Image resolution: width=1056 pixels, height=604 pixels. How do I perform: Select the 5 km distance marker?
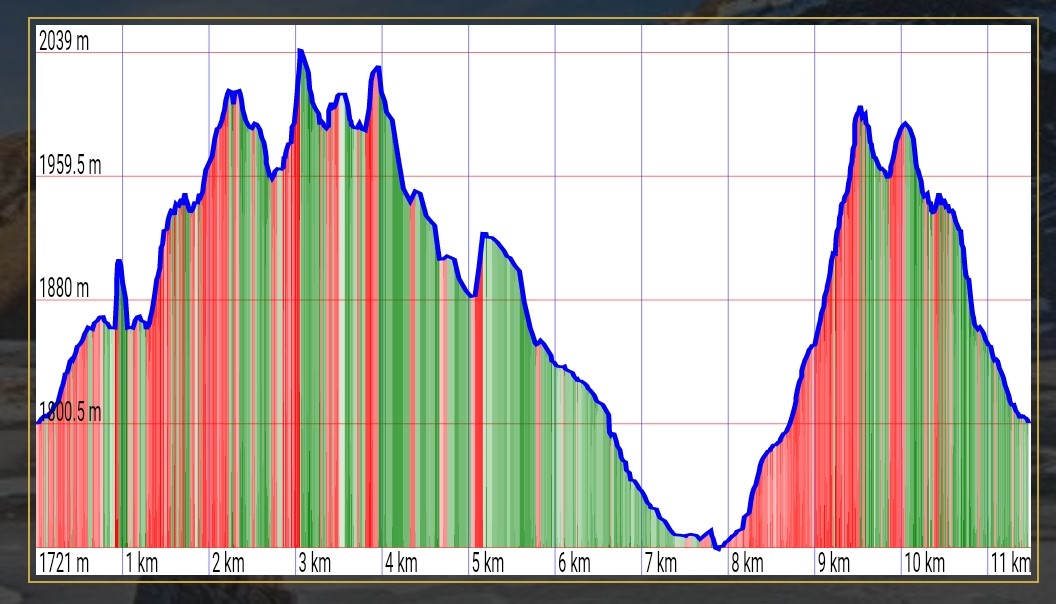(x=488, y=562)
